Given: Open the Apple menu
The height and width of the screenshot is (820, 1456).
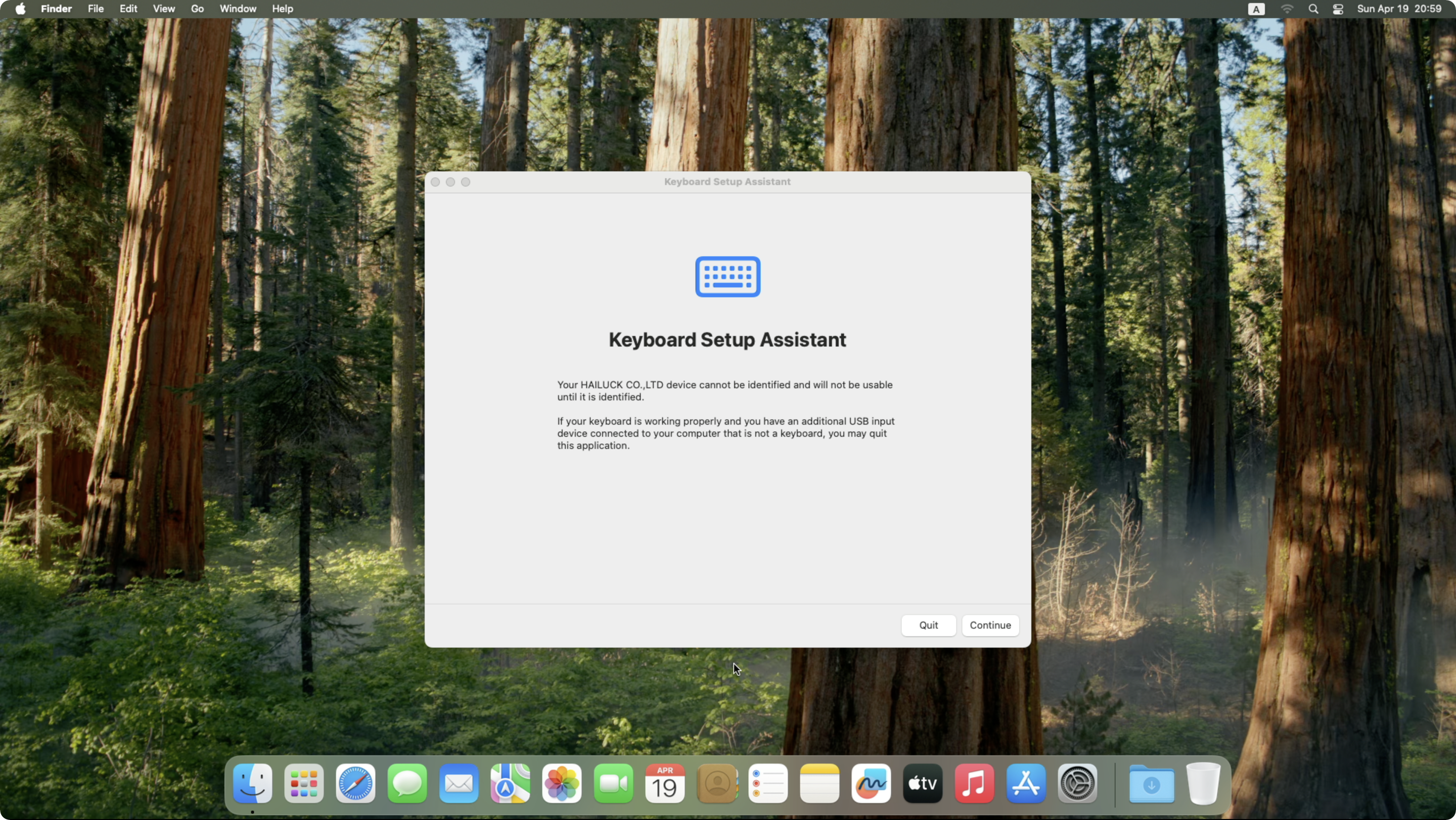Looking at the screenshot, I should [20, 9].
